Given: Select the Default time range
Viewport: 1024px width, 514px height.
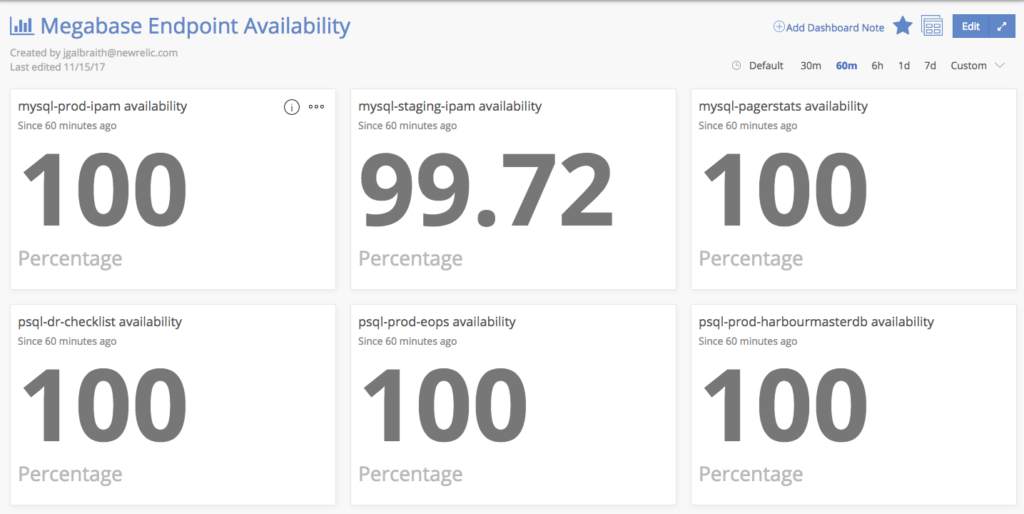Looking at the screenshot, I should pos(766,65).
